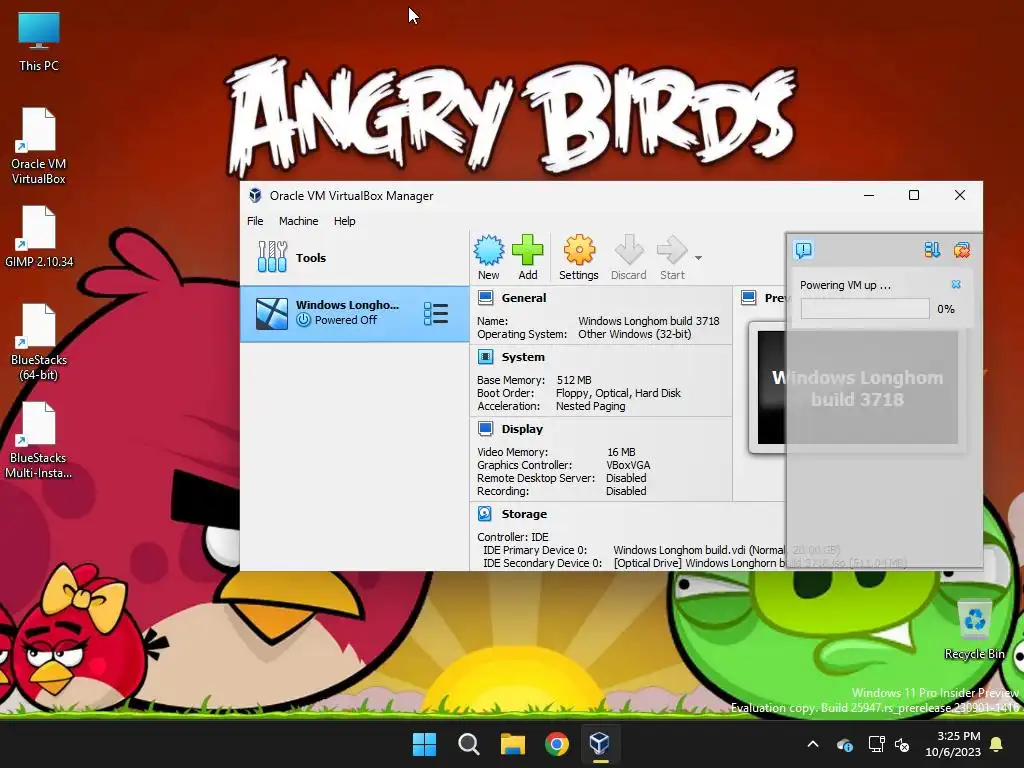Open Google Chrome from taskbar

tap(557, 744)
